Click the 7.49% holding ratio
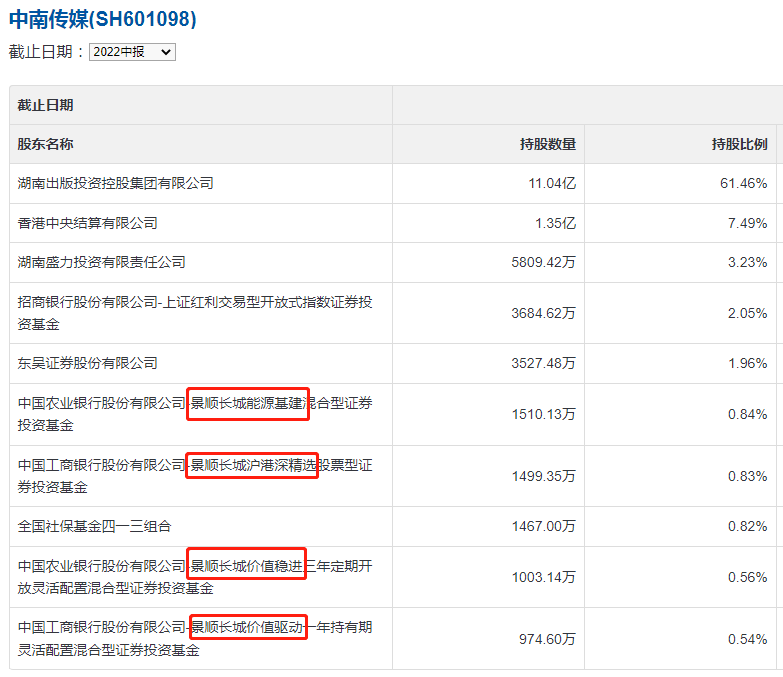Viewport: 783px width, 677px height. point(748,223)
